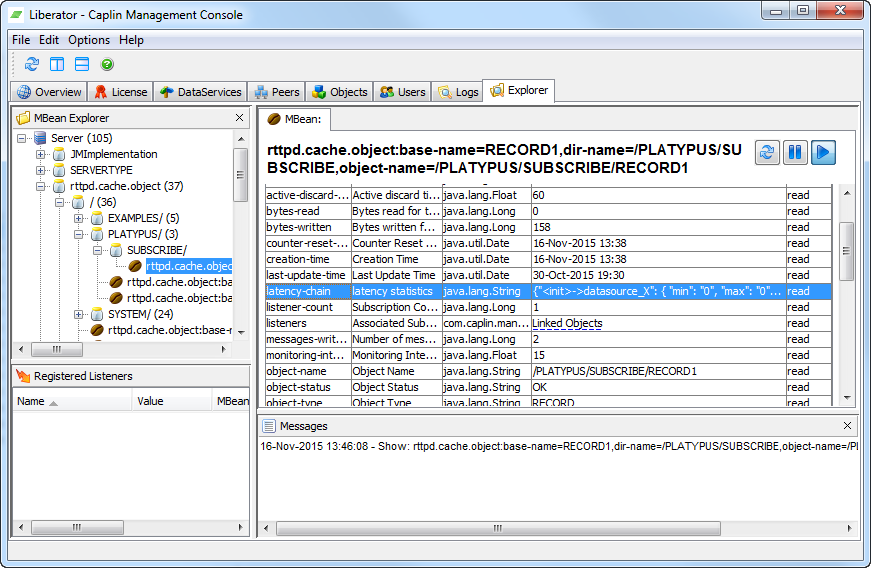Click the 16-Nov-2015 13:46:08 message line

[559, 446]
